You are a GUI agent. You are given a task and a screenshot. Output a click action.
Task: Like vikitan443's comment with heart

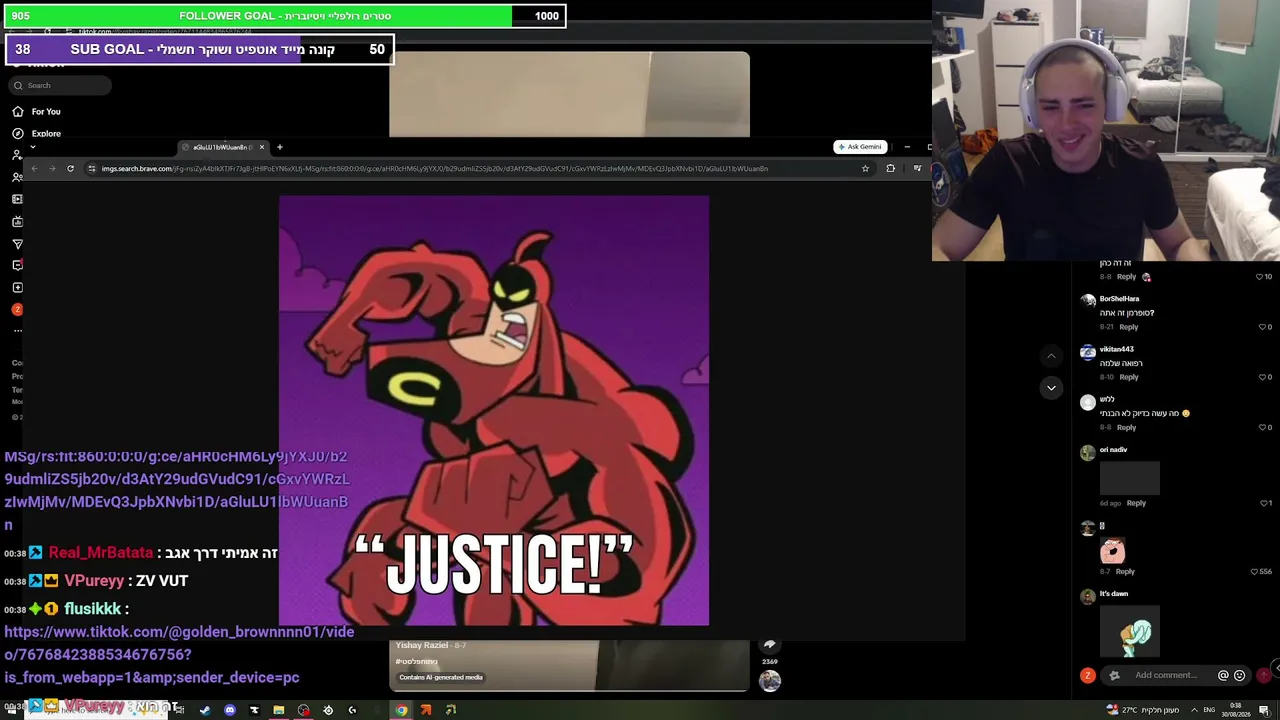tap(1262, 377)
